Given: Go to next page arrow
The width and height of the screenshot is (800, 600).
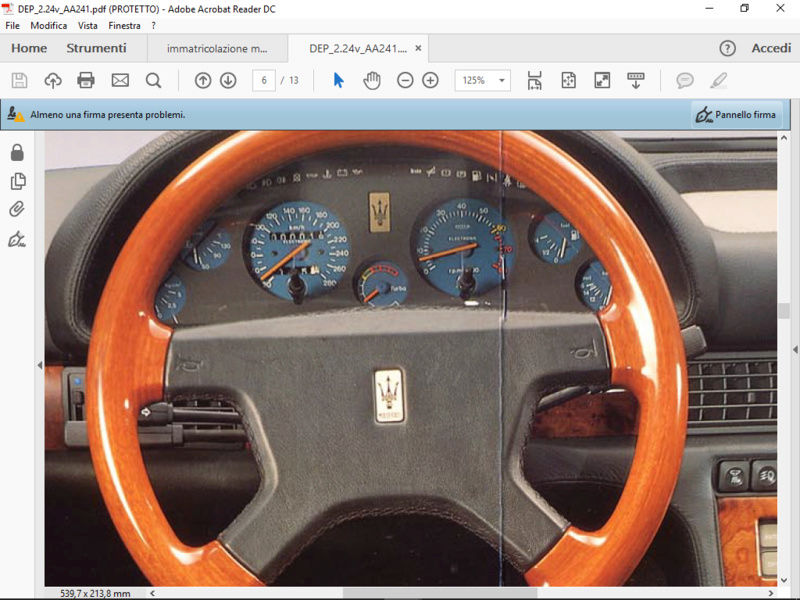Looking at the screenshot, I should [228, 81].
